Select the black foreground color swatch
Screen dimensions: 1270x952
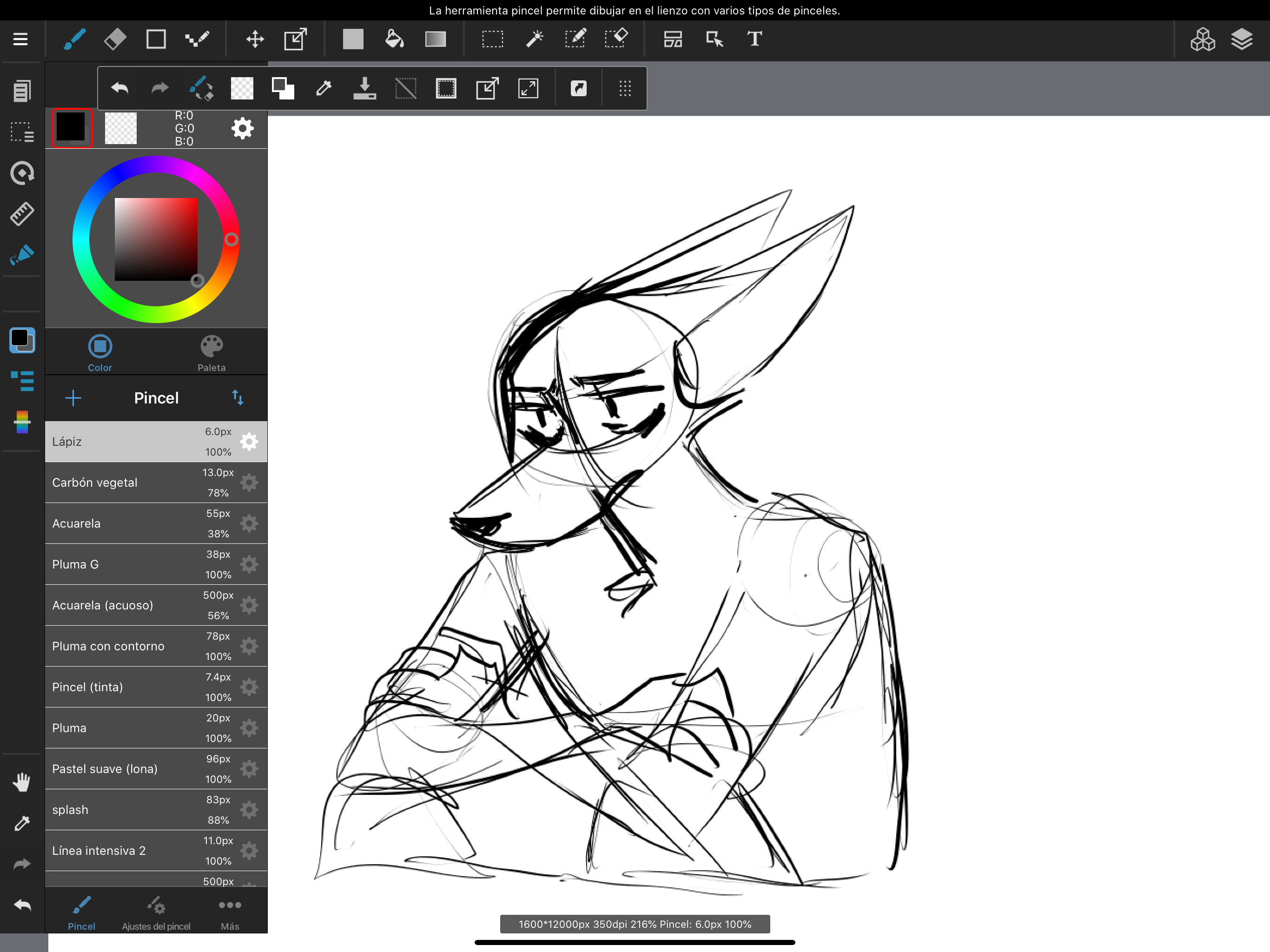click(72, 127)
